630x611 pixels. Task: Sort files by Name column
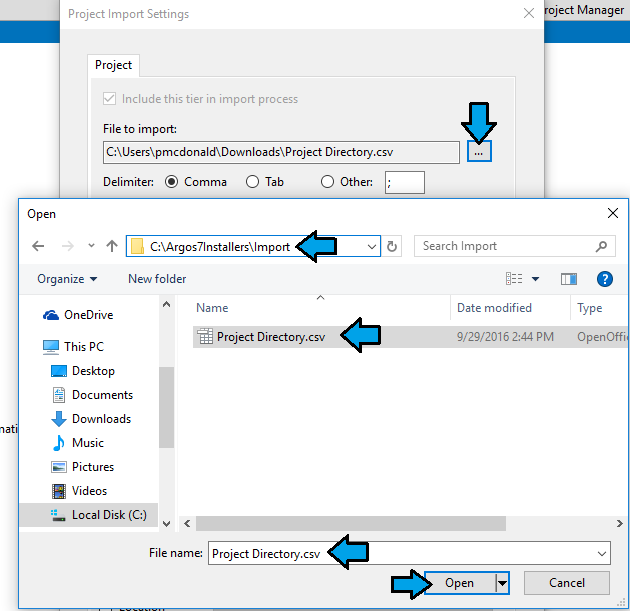[212, 308]
